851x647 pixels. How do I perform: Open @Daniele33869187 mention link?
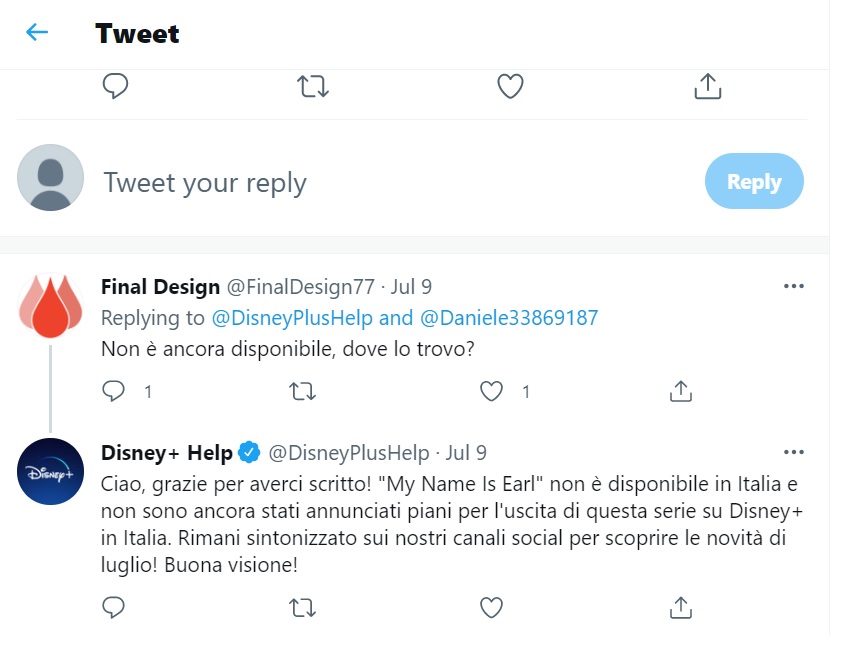[x=509, y=318]
